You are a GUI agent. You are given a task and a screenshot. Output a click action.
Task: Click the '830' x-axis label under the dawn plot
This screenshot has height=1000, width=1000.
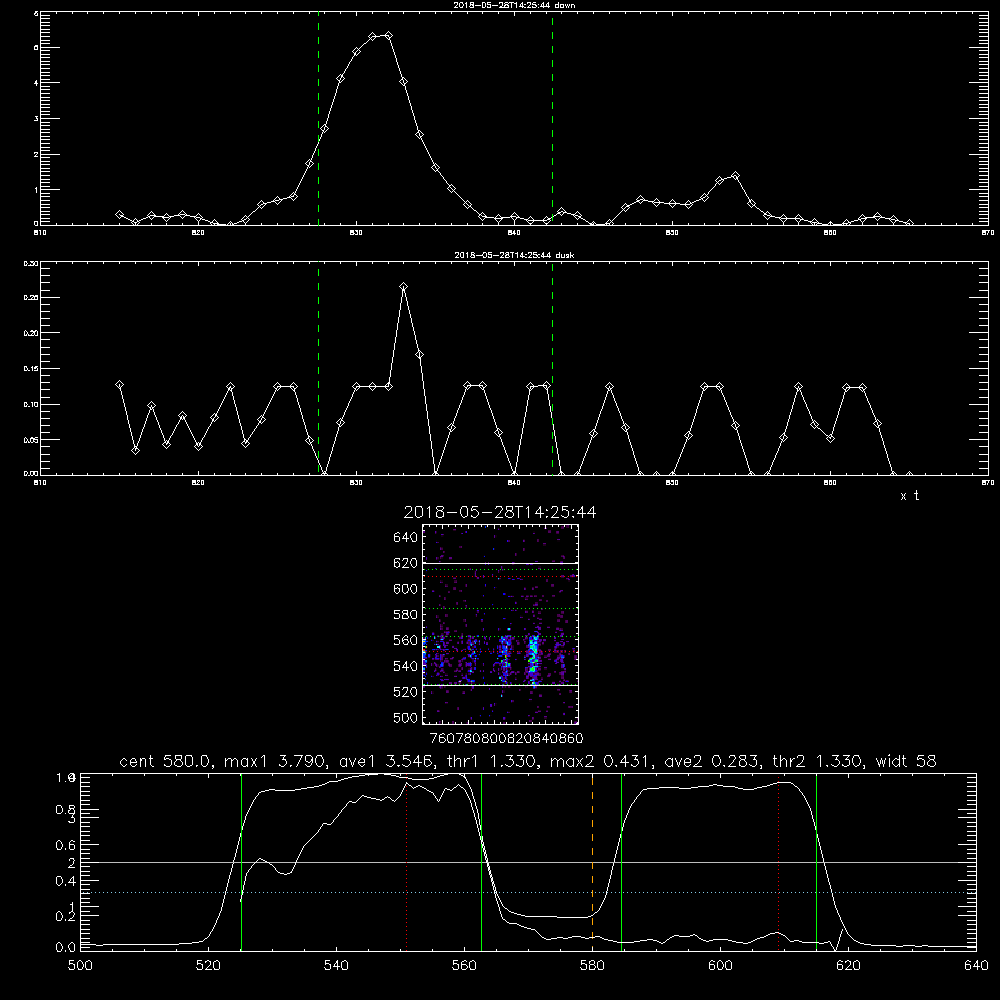pyautogui.click(x=356, y=233)
